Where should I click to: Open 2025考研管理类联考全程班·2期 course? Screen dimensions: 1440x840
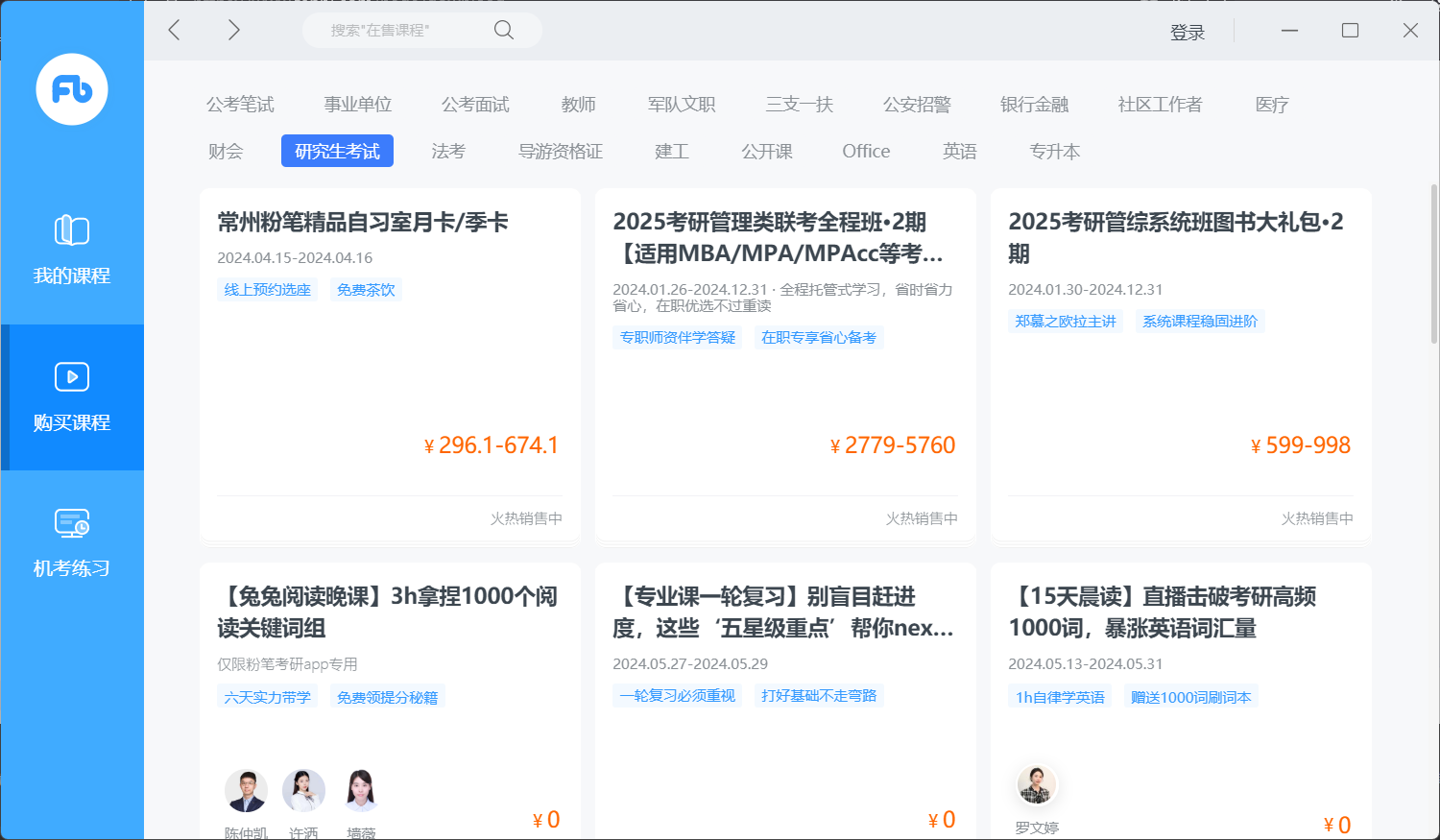pos(779,238)
